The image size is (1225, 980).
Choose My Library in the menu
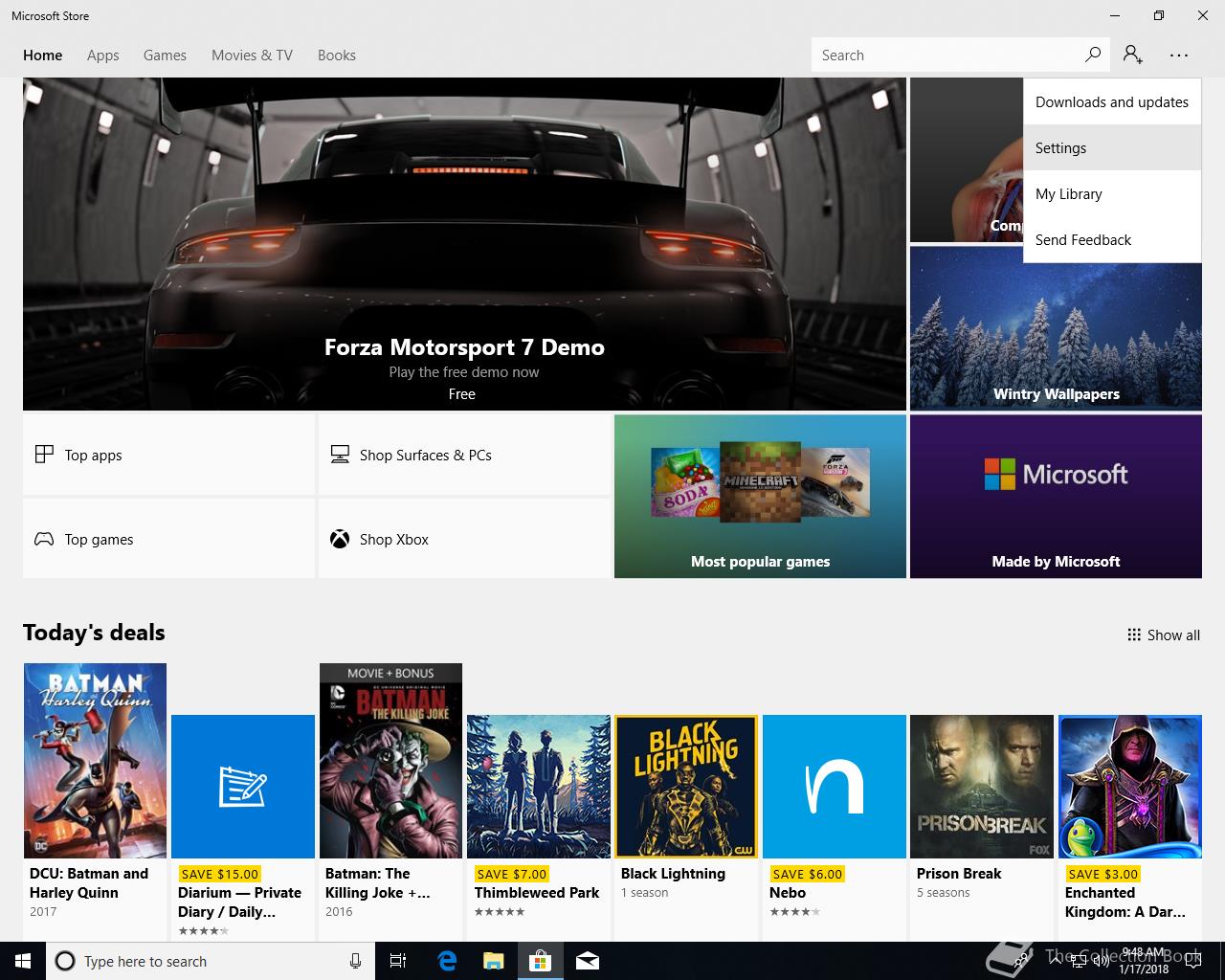(1112, 194)
